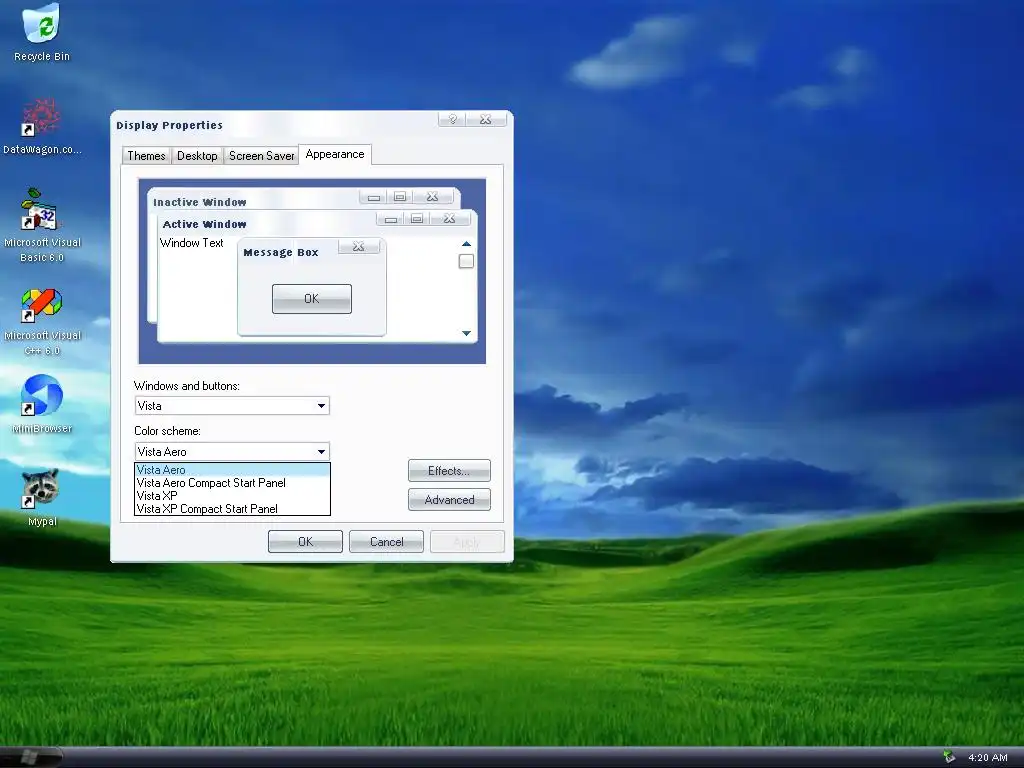Select the MiniBrowser desktop icon

42,404
